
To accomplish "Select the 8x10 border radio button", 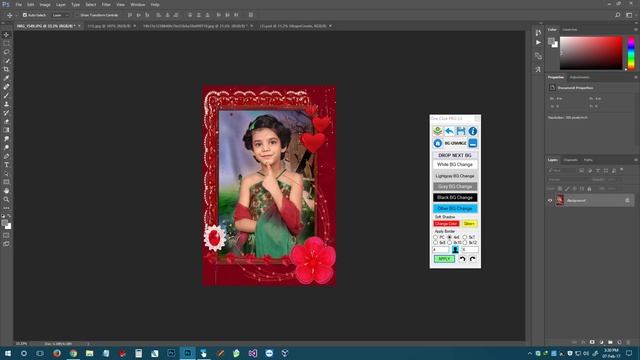I will pyautogui.click(x=450, y=242).
